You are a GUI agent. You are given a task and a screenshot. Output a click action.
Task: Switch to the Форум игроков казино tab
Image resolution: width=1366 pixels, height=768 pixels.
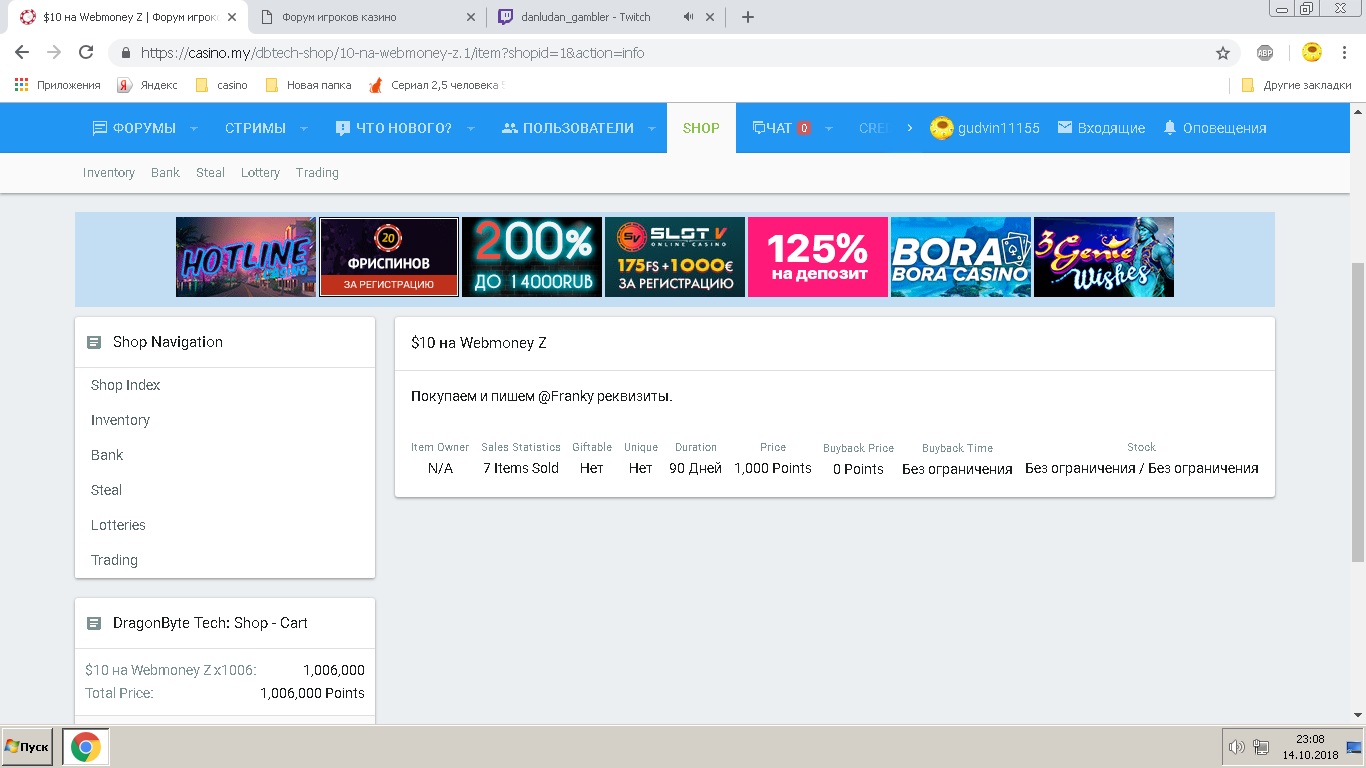coord(365,17)
